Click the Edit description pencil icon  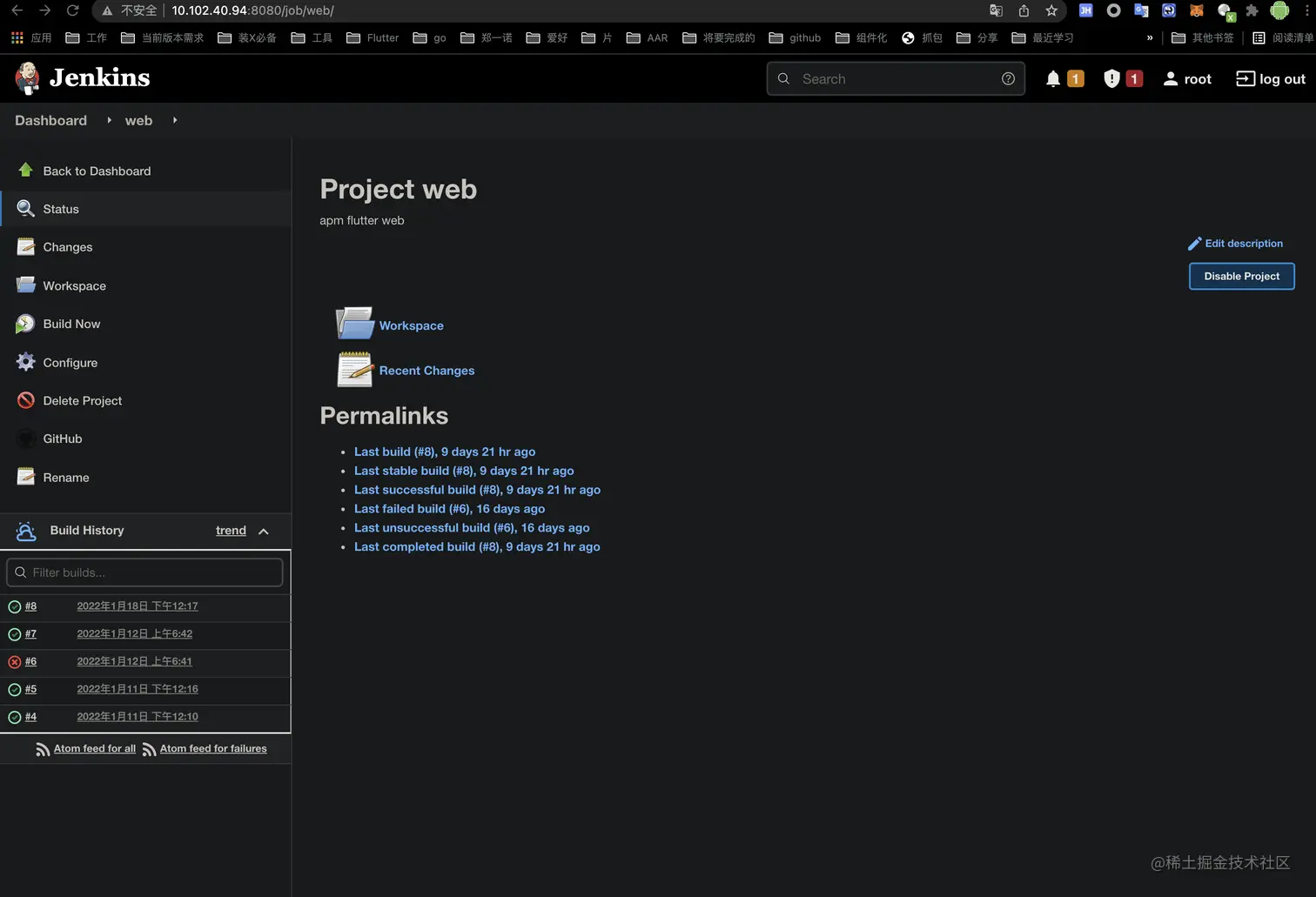1195,244
